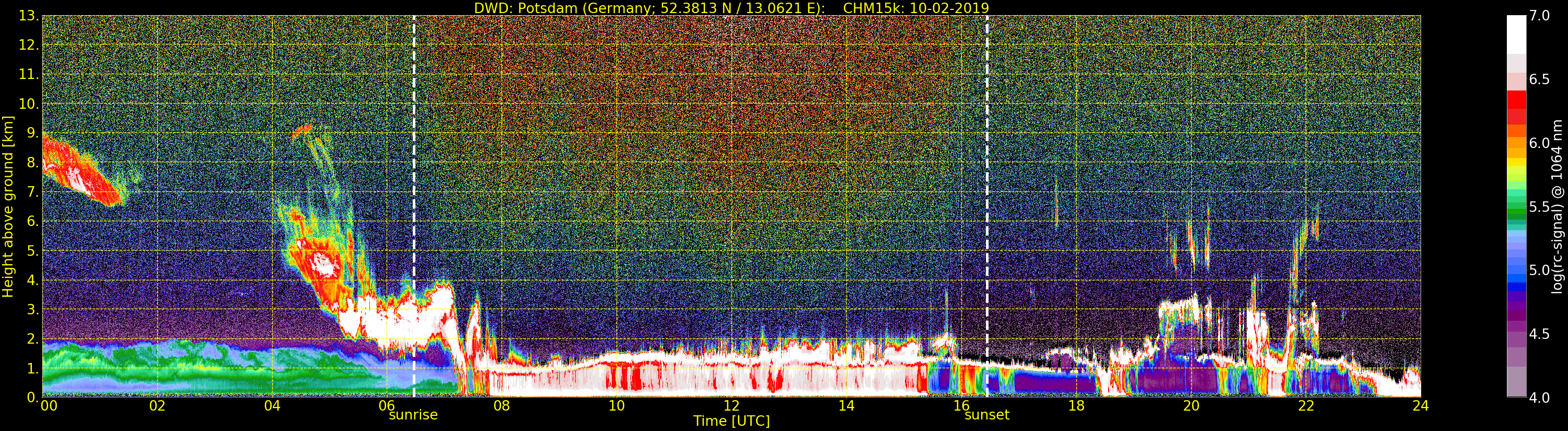Click the time tick label '04'

[272, 405]
